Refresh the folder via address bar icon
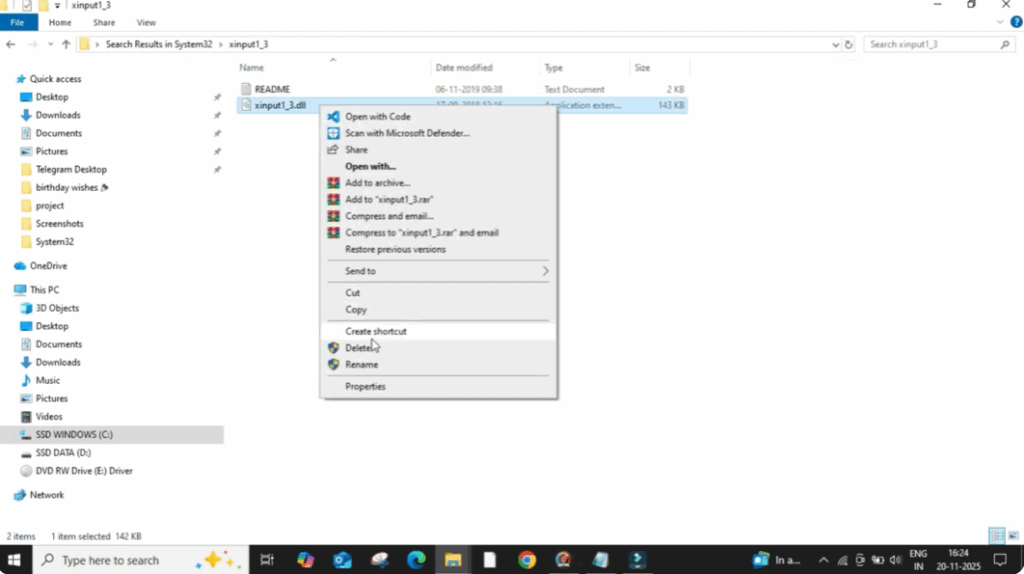 (849, 45)
